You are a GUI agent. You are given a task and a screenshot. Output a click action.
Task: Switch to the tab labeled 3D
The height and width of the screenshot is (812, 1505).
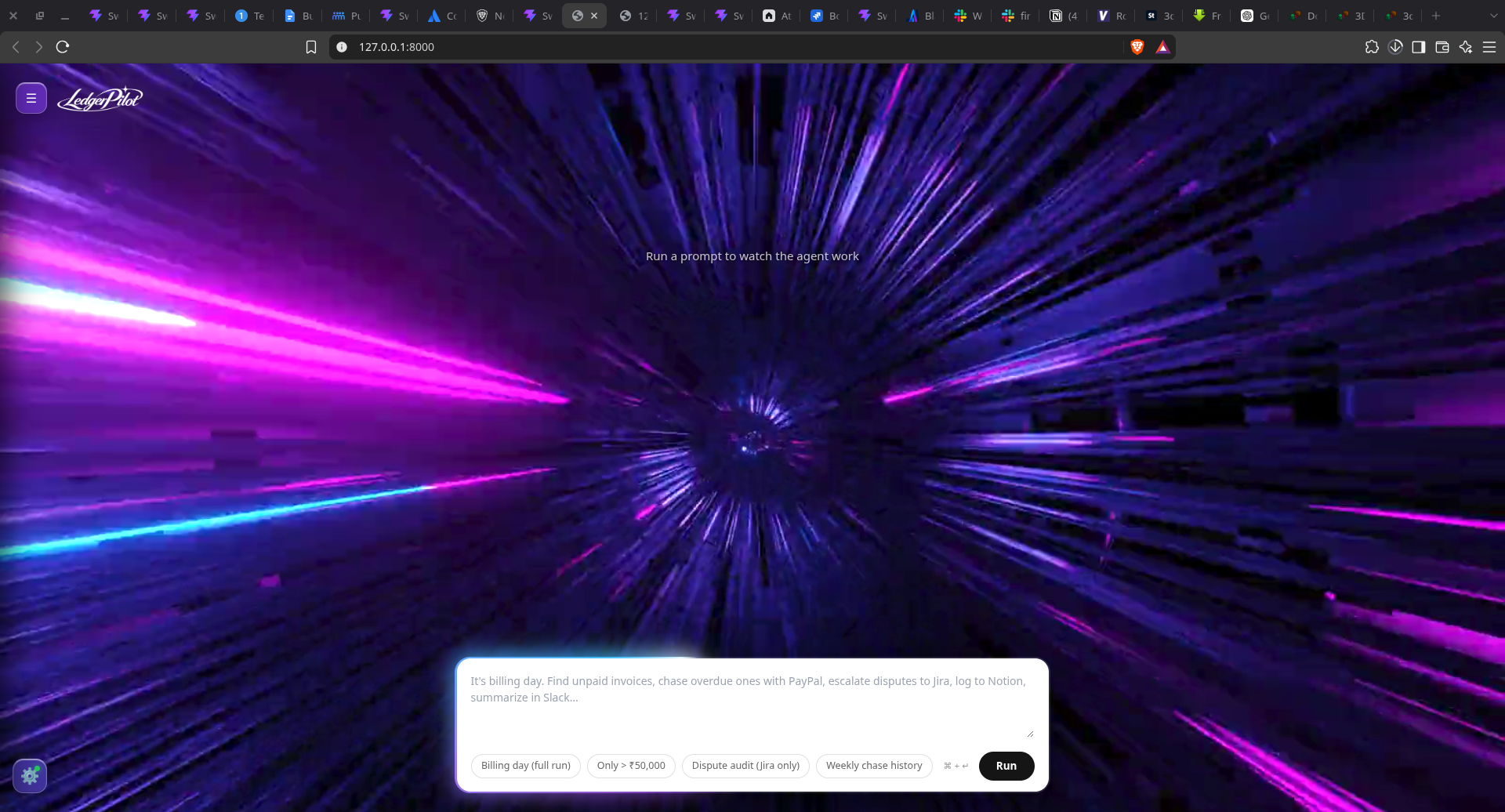(x=1351, y=16)
